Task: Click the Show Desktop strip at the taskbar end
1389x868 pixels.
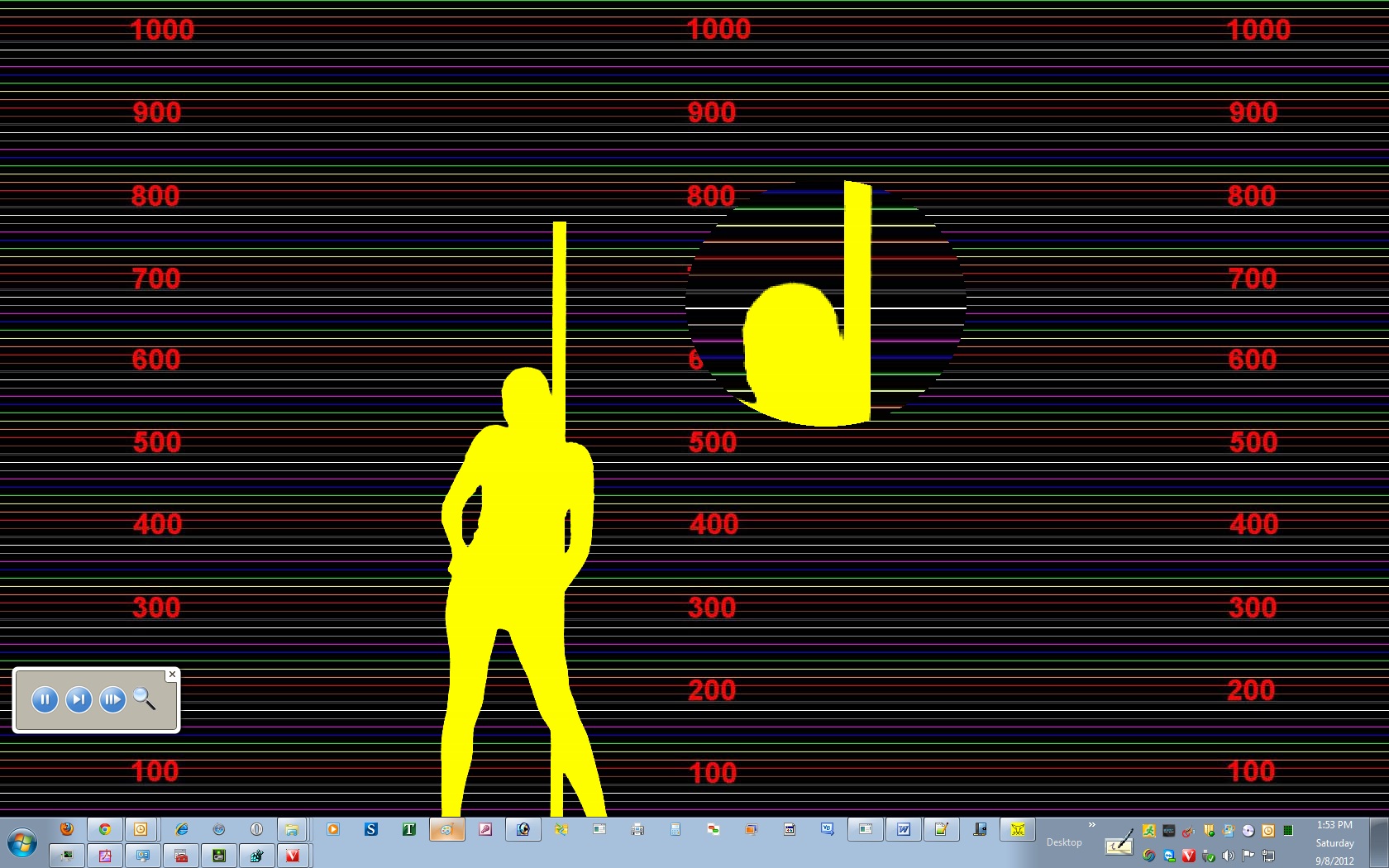Action: click(1380, 842)
